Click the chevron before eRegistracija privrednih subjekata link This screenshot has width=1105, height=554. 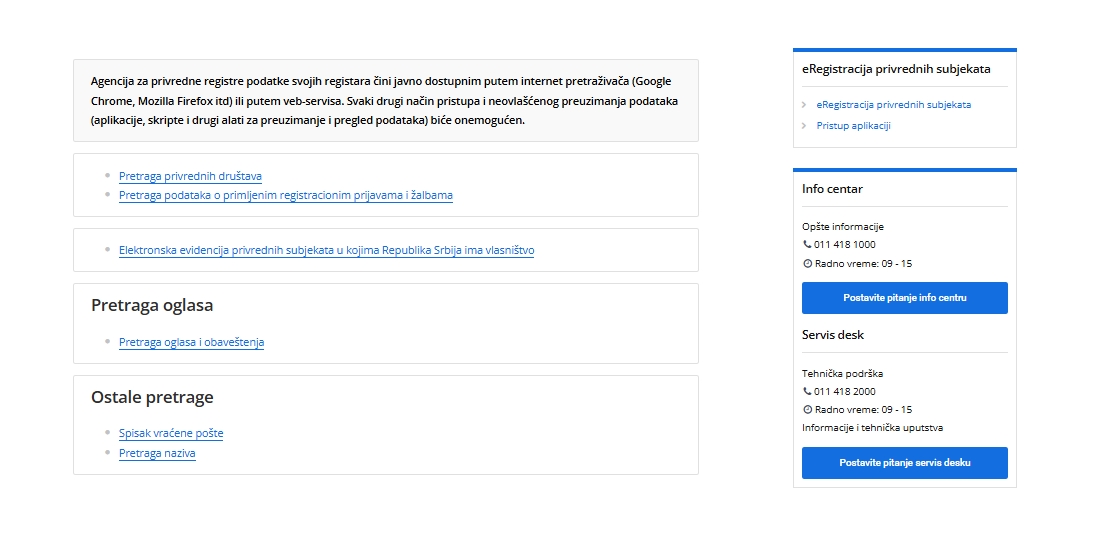click(x=803, y=105)
